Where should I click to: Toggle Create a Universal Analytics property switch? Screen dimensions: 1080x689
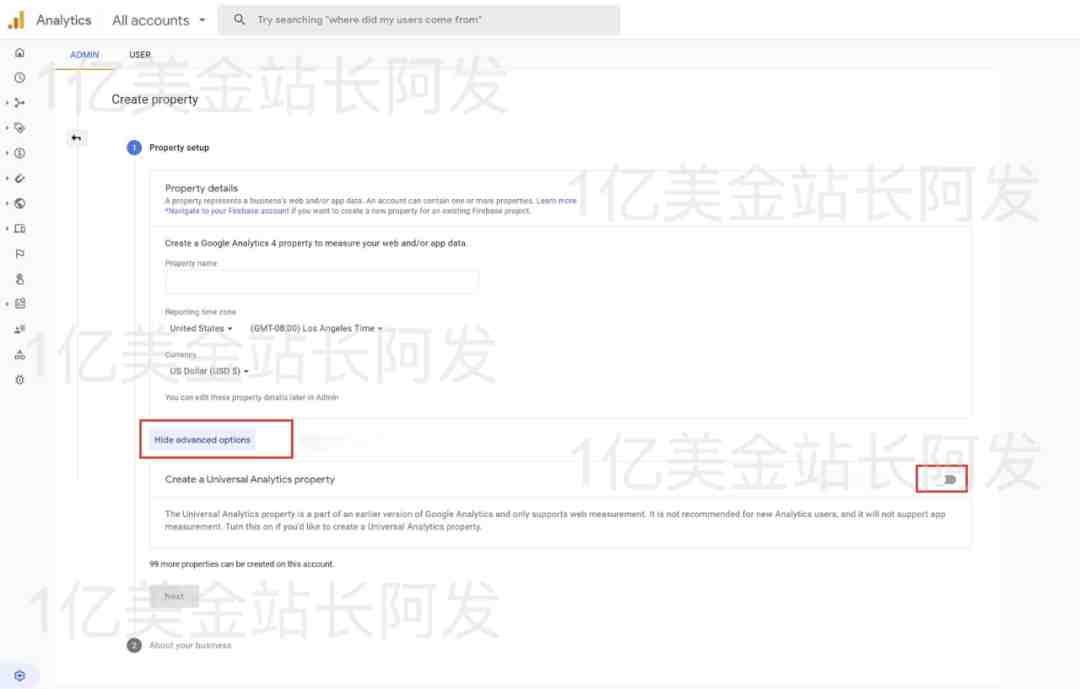click(948, 480)
